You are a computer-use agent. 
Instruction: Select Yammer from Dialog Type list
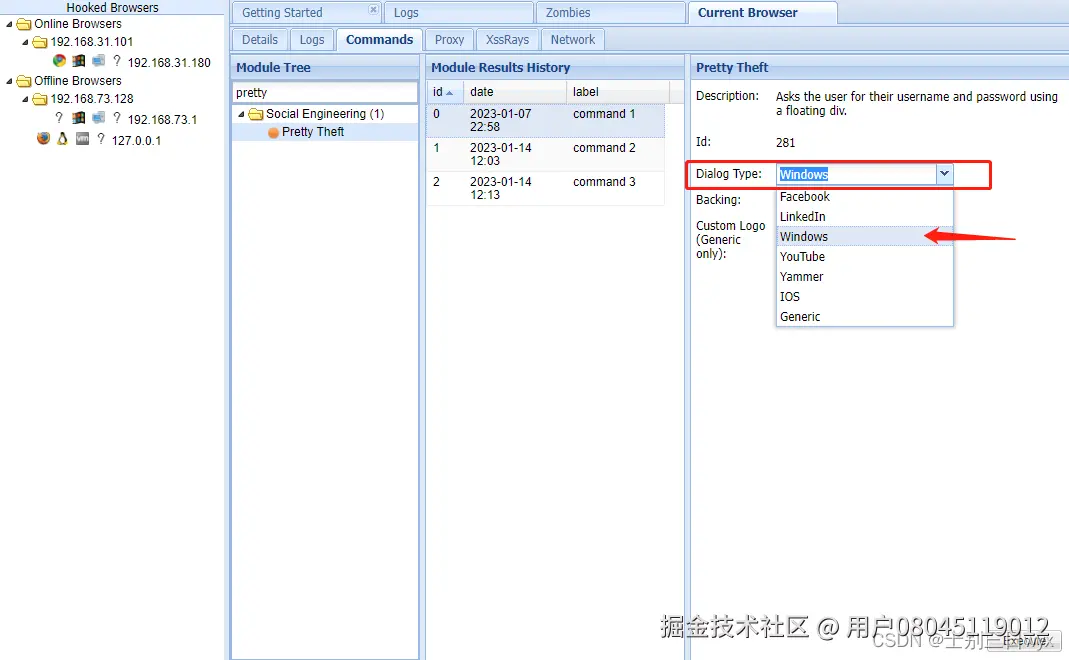click(864, 276)
